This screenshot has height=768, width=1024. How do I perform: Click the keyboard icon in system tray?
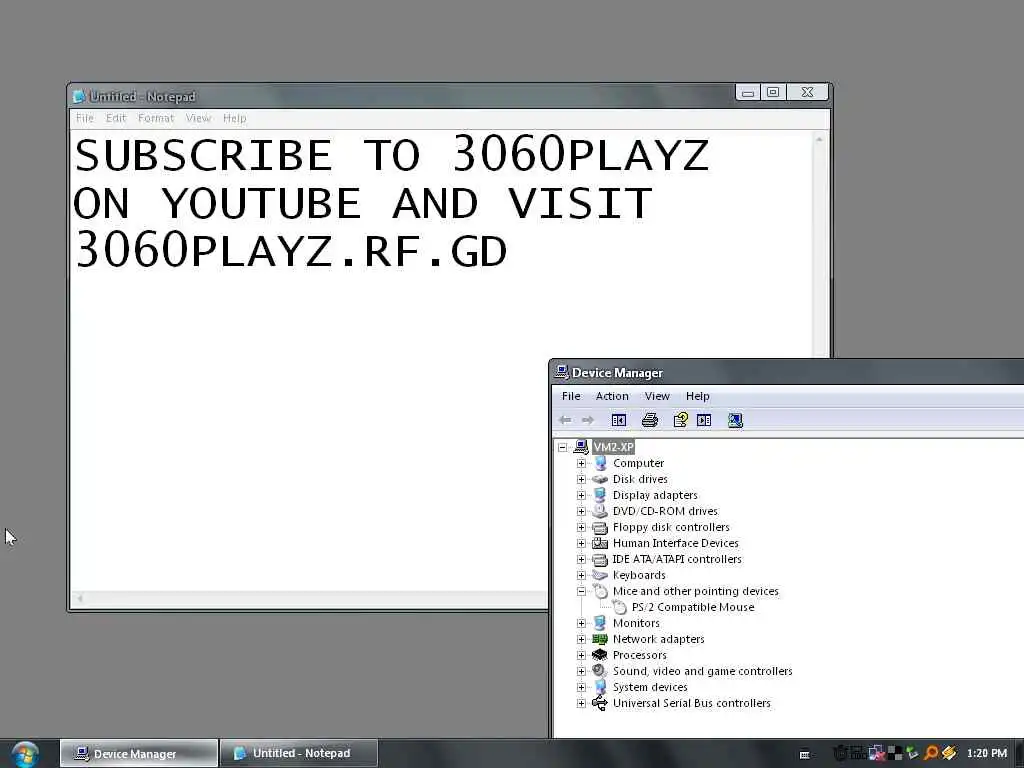pos(805,754)
